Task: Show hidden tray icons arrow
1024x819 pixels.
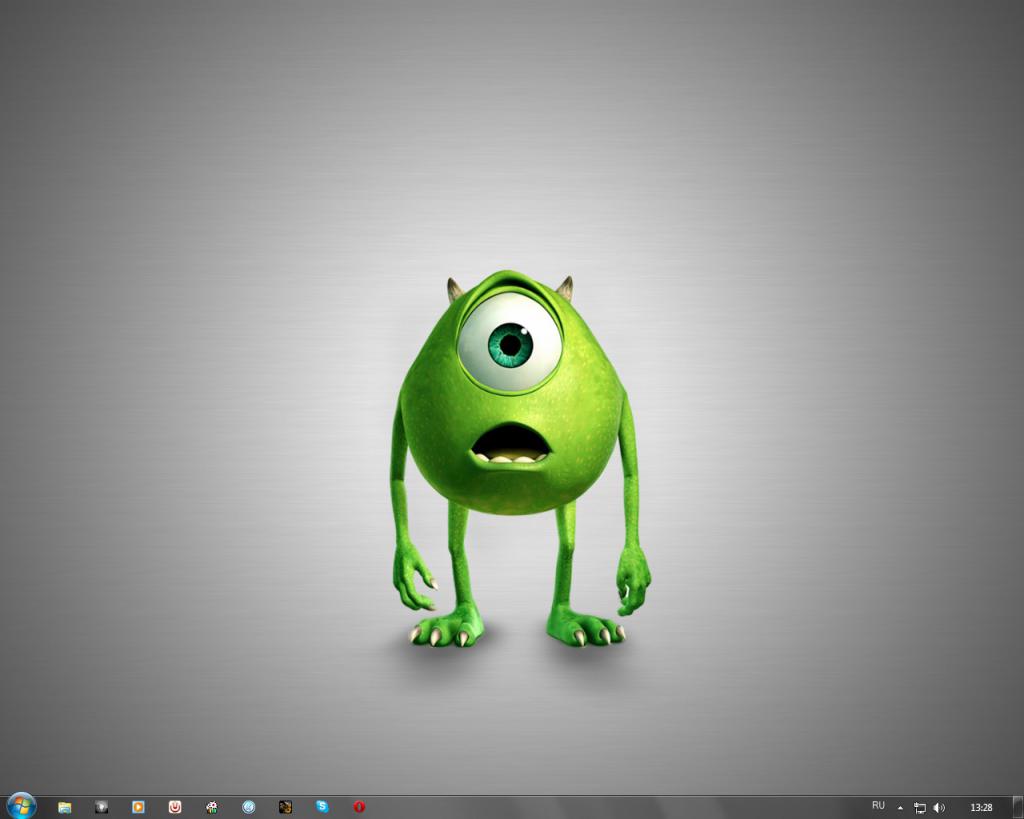Action: tap(901, 808)
